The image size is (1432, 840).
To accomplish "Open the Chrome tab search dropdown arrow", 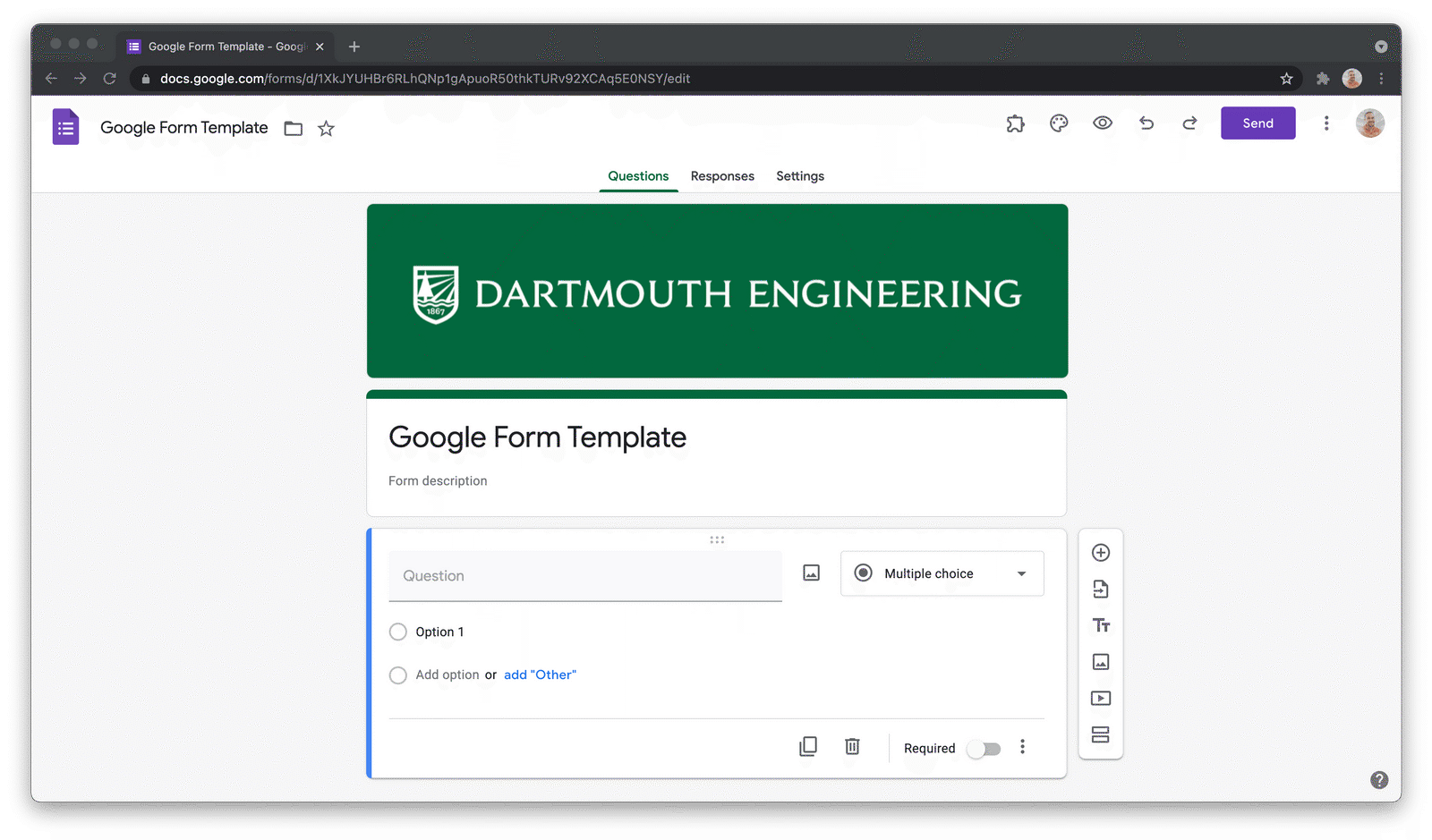I will coord(1381,47).
